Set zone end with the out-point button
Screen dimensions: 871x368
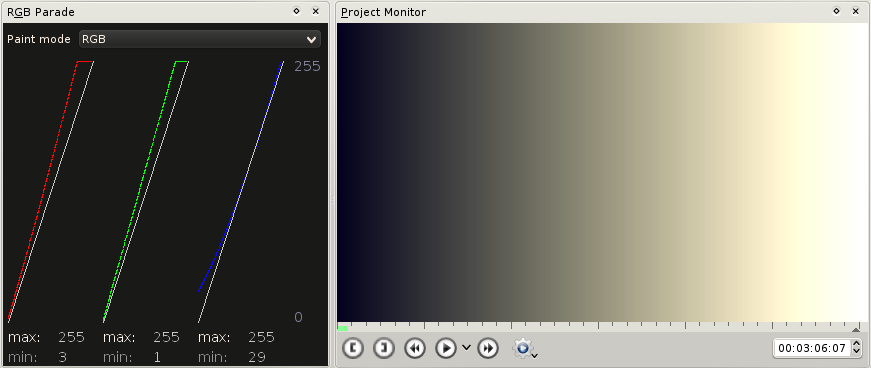click(x=384, y=349)
